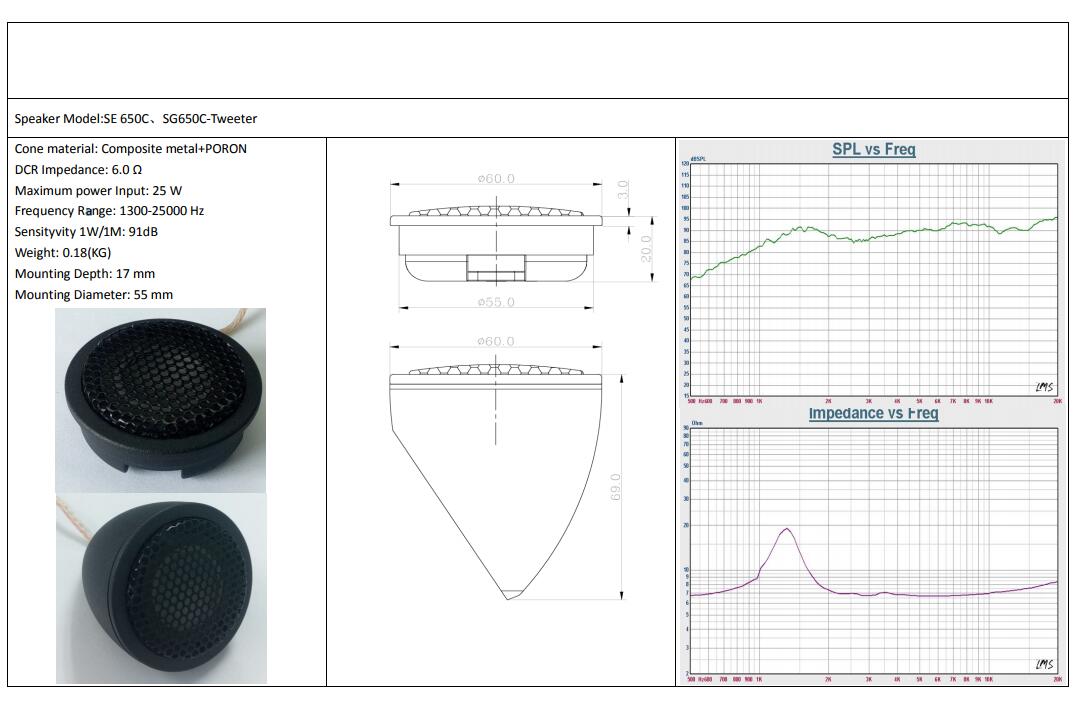The height and width of the screenshot is (705, 1082).
Task: Click the purple impedance curve peak
Action: click(787, 530)
